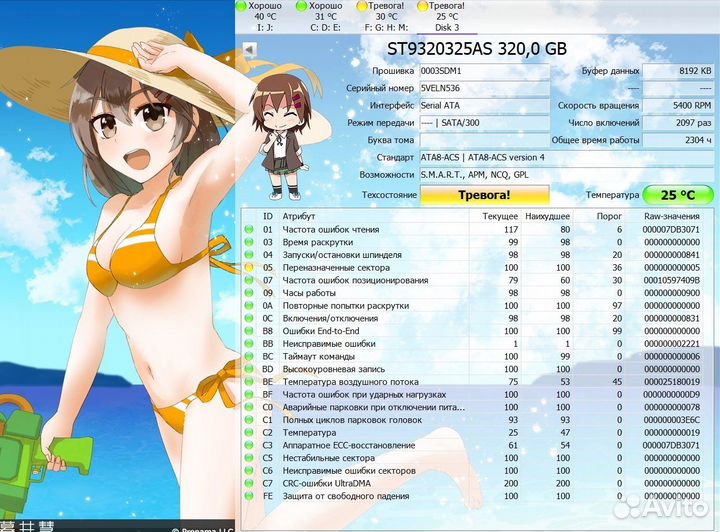The image size is (720, 532).
Task: Click the Наихудшее column header
Action: (x=547, y=216)
